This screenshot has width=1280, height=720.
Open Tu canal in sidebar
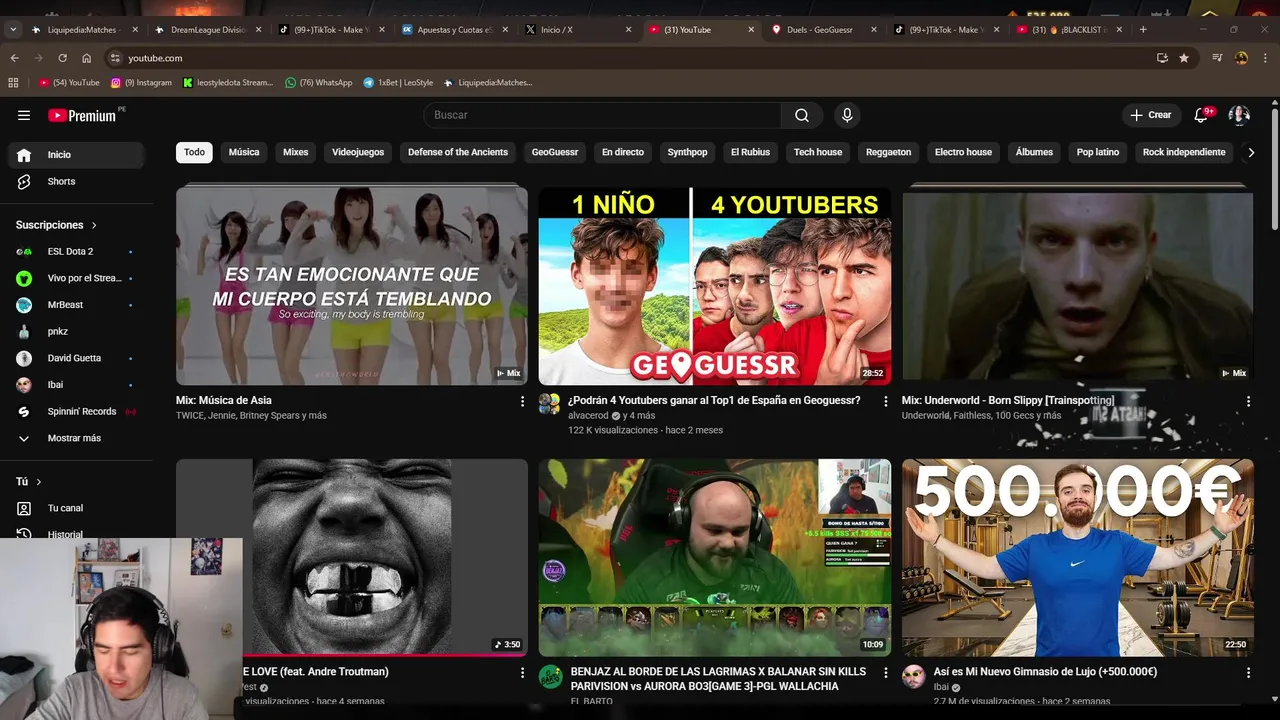[x=77, y=508]
